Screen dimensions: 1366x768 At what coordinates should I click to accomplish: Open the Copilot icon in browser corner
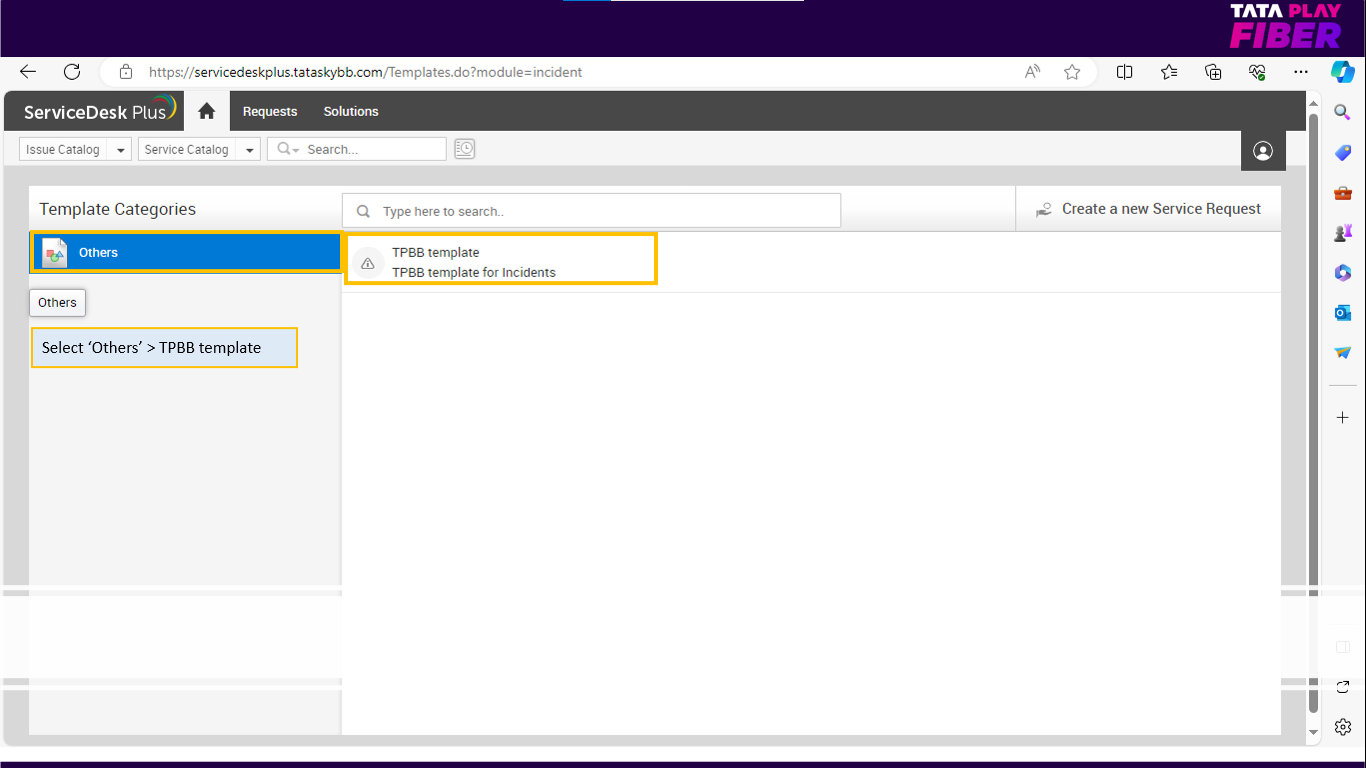click(1342, 72)
